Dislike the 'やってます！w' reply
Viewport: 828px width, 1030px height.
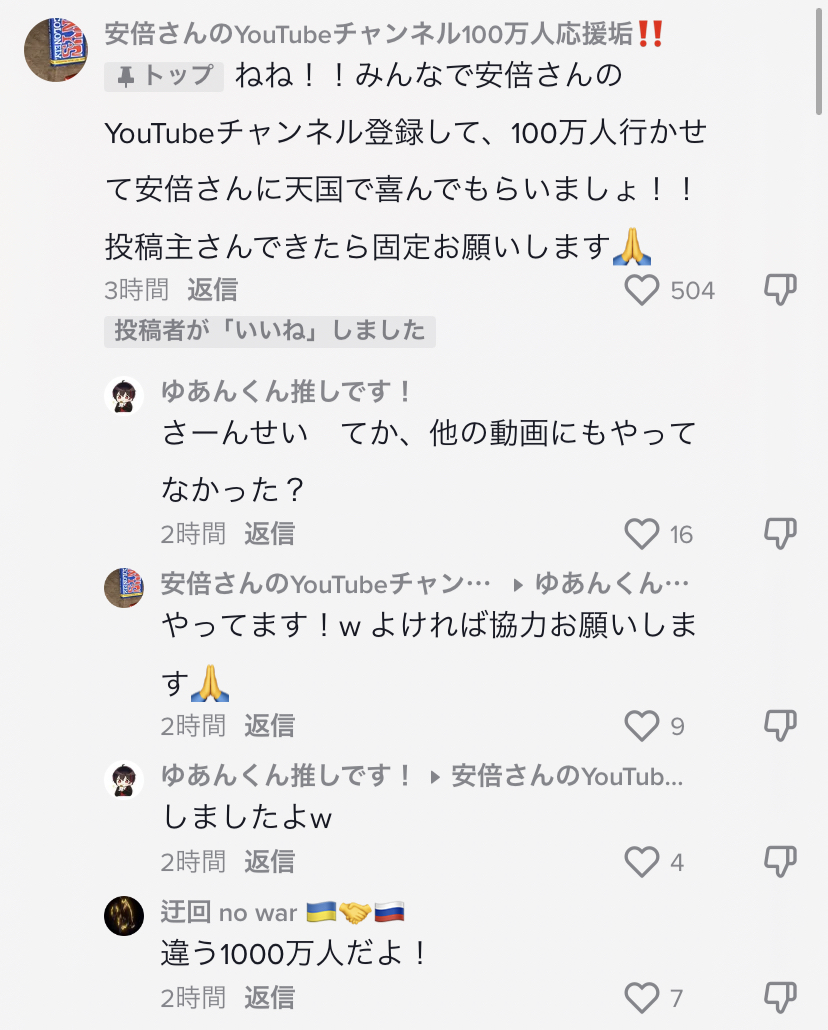point(780,726)
